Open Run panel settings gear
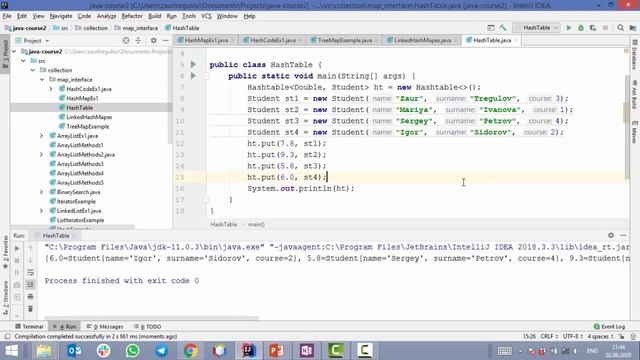This screenshot has height=360, width=640. (x=611, y=235)
